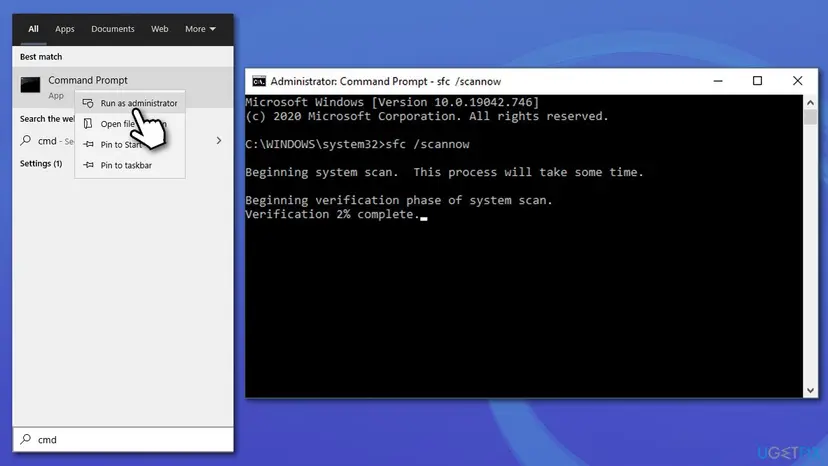Switch to the Documents search tab
Screen dimensions: 828x466
112,29
